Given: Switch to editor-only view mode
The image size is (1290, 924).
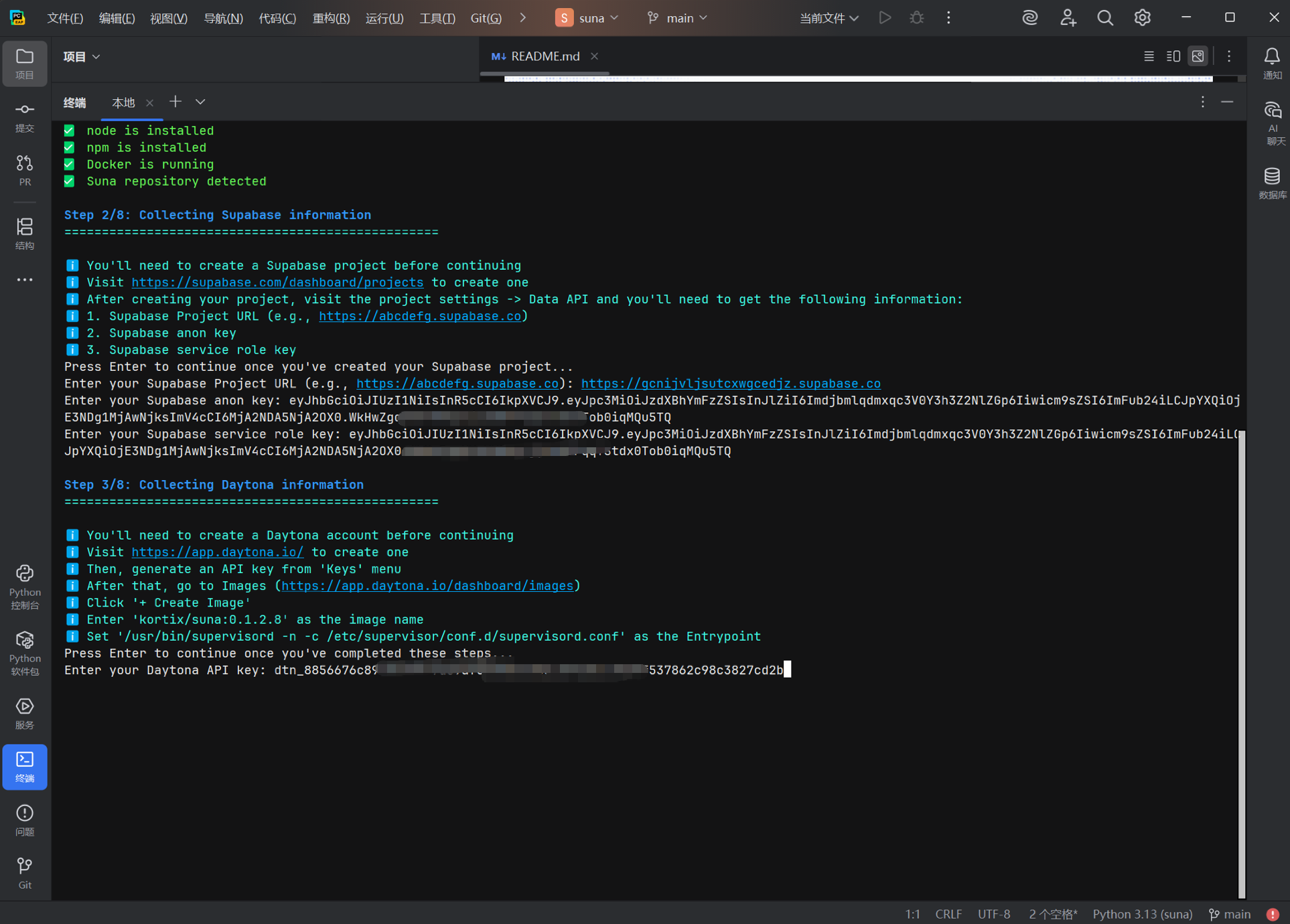Looking at the screenshot, I should [x=1149, y=56].
